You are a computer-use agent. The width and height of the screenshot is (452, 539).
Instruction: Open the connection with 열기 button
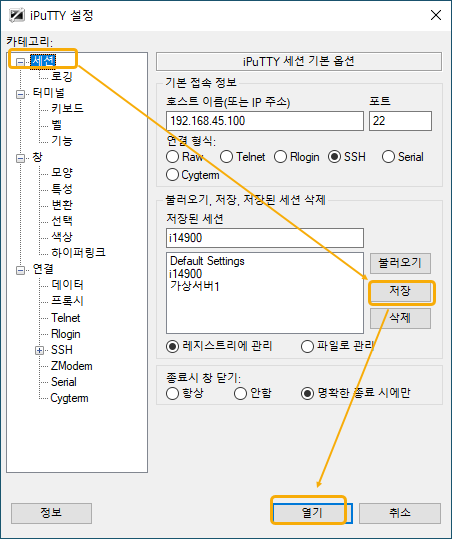pyautogui.click(x=312, y=513)
